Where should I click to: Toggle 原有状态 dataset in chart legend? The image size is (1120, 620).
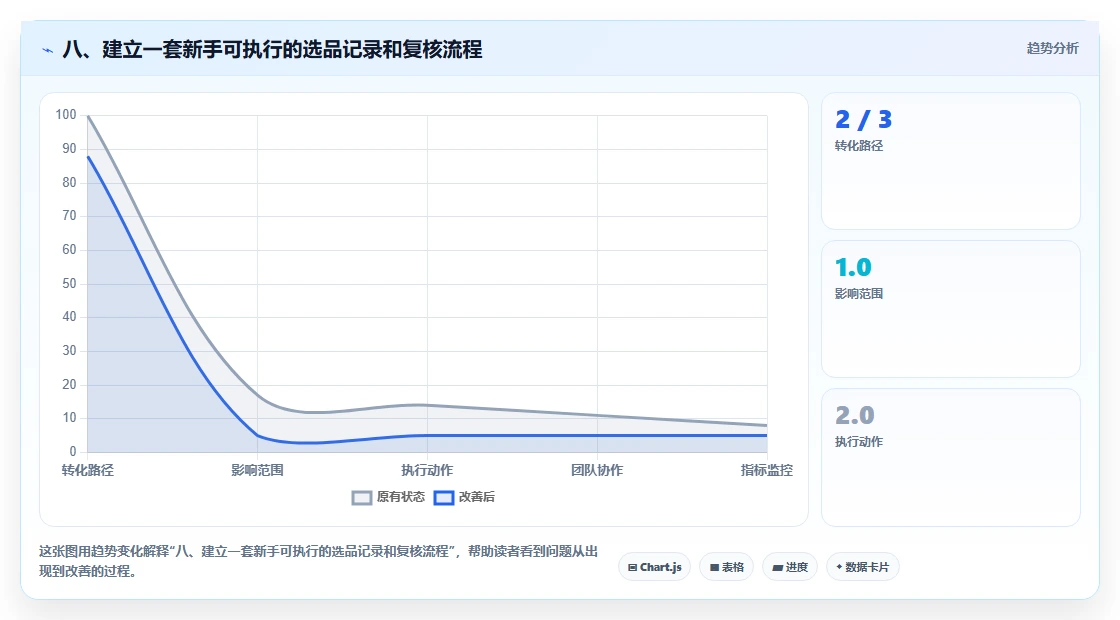coord(388,497)
